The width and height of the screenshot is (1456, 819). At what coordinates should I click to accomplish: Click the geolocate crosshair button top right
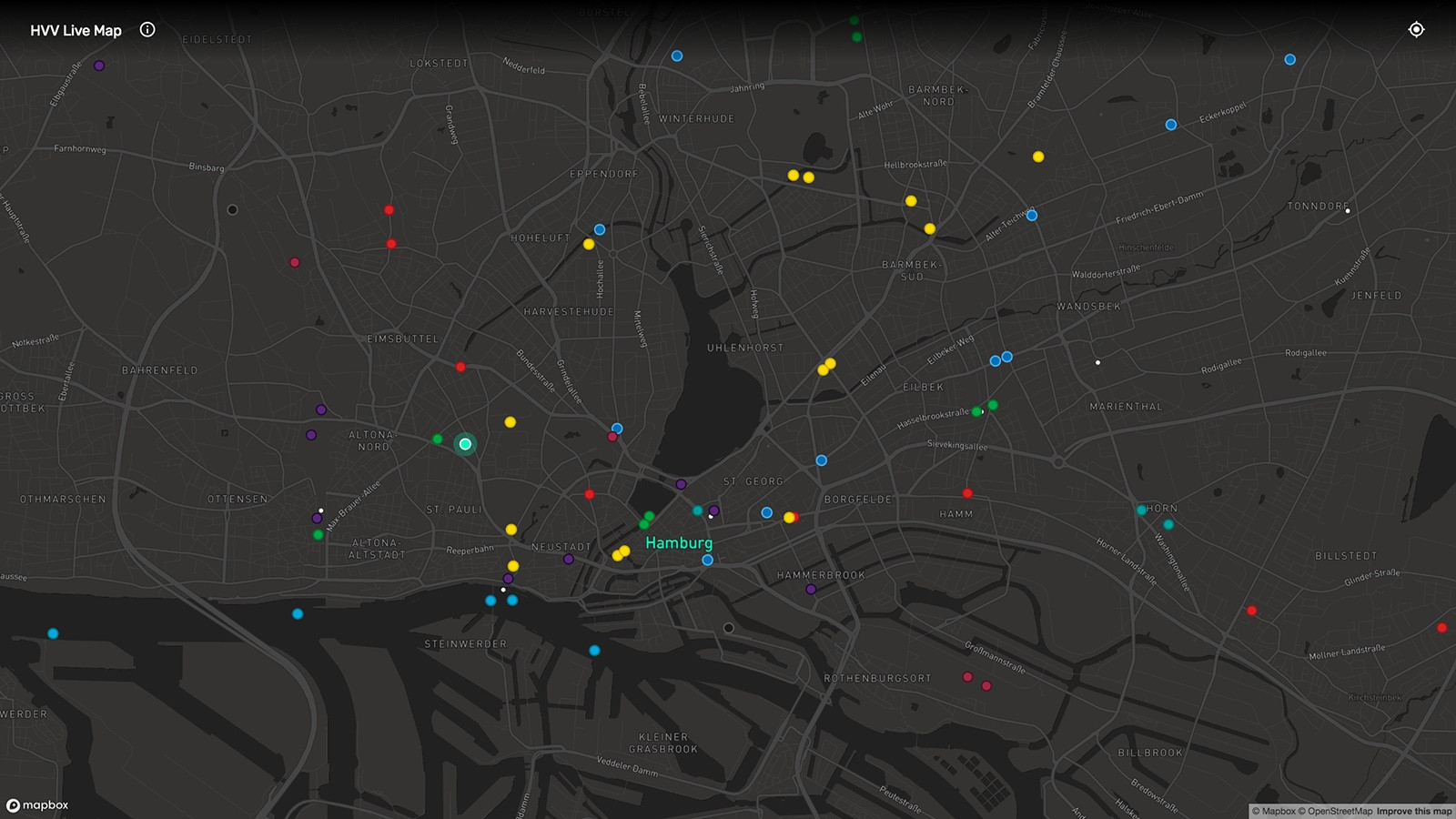[x=1416, y=30]
